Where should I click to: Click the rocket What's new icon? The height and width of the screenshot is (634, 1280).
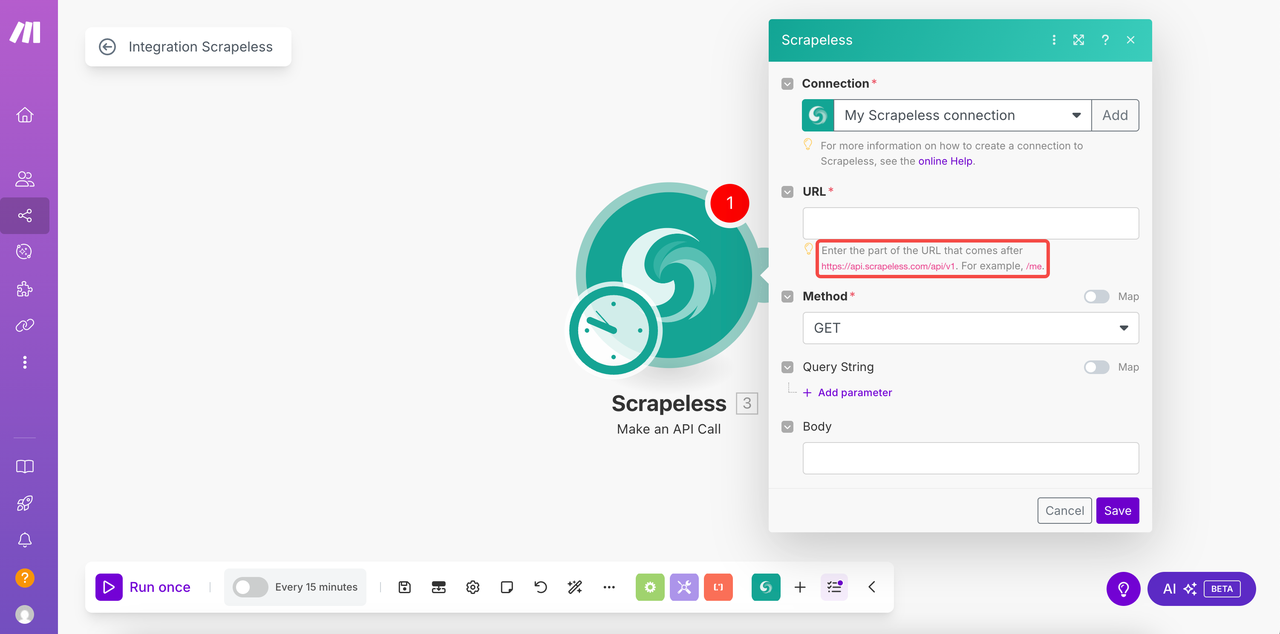coord(25,504)
